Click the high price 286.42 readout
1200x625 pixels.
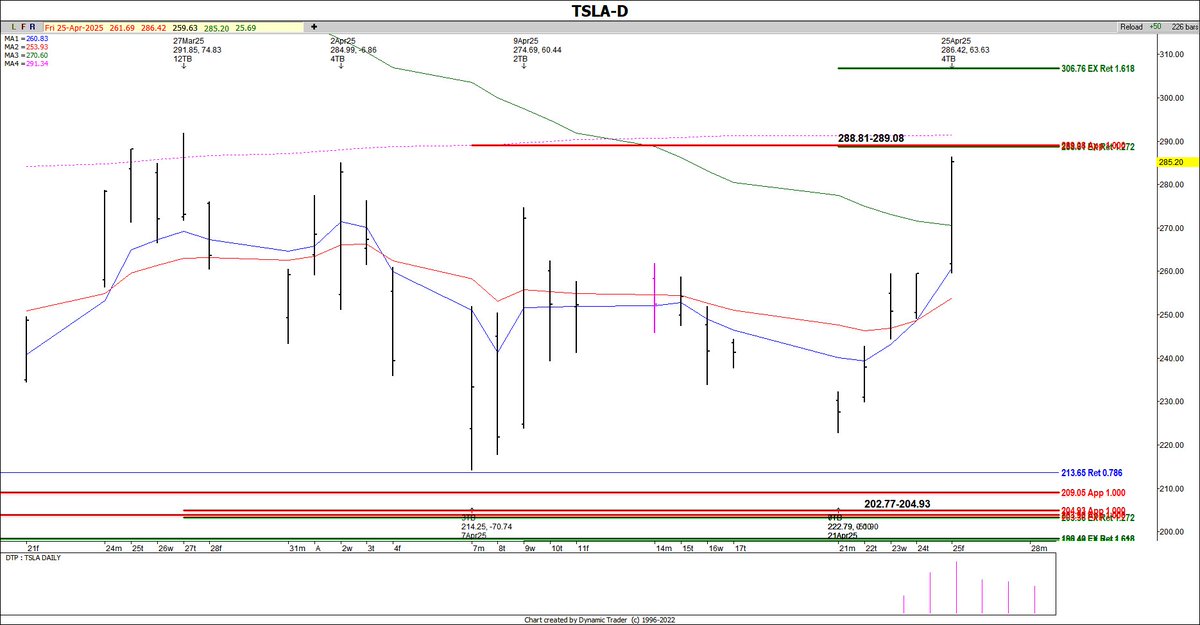(x=153, y=28)
